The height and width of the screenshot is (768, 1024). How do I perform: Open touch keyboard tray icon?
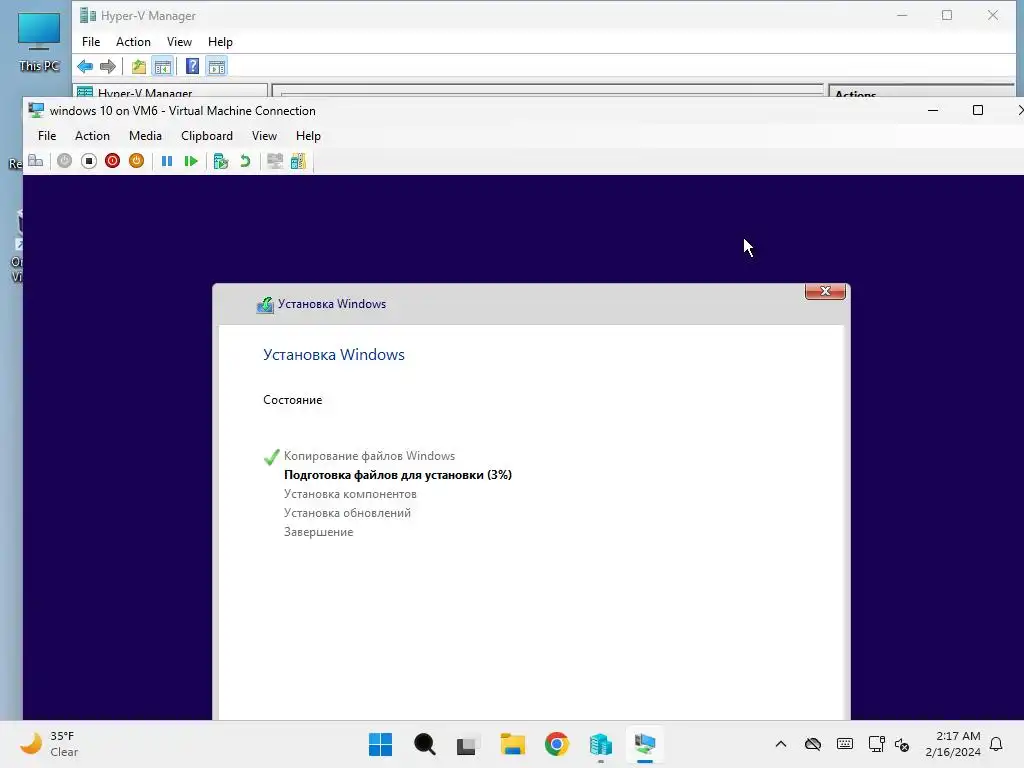click(844, 744)
